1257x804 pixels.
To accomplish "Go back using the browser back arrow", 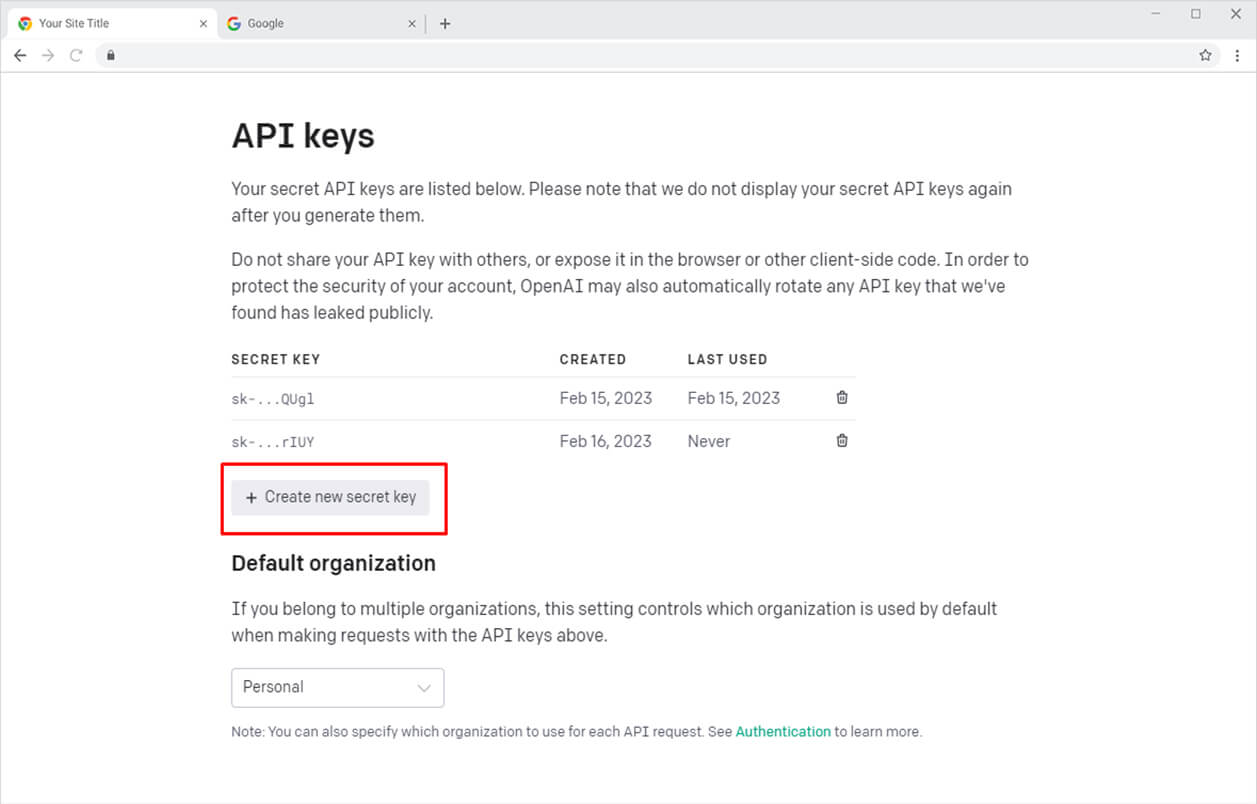I will click(x=20, y=56).
